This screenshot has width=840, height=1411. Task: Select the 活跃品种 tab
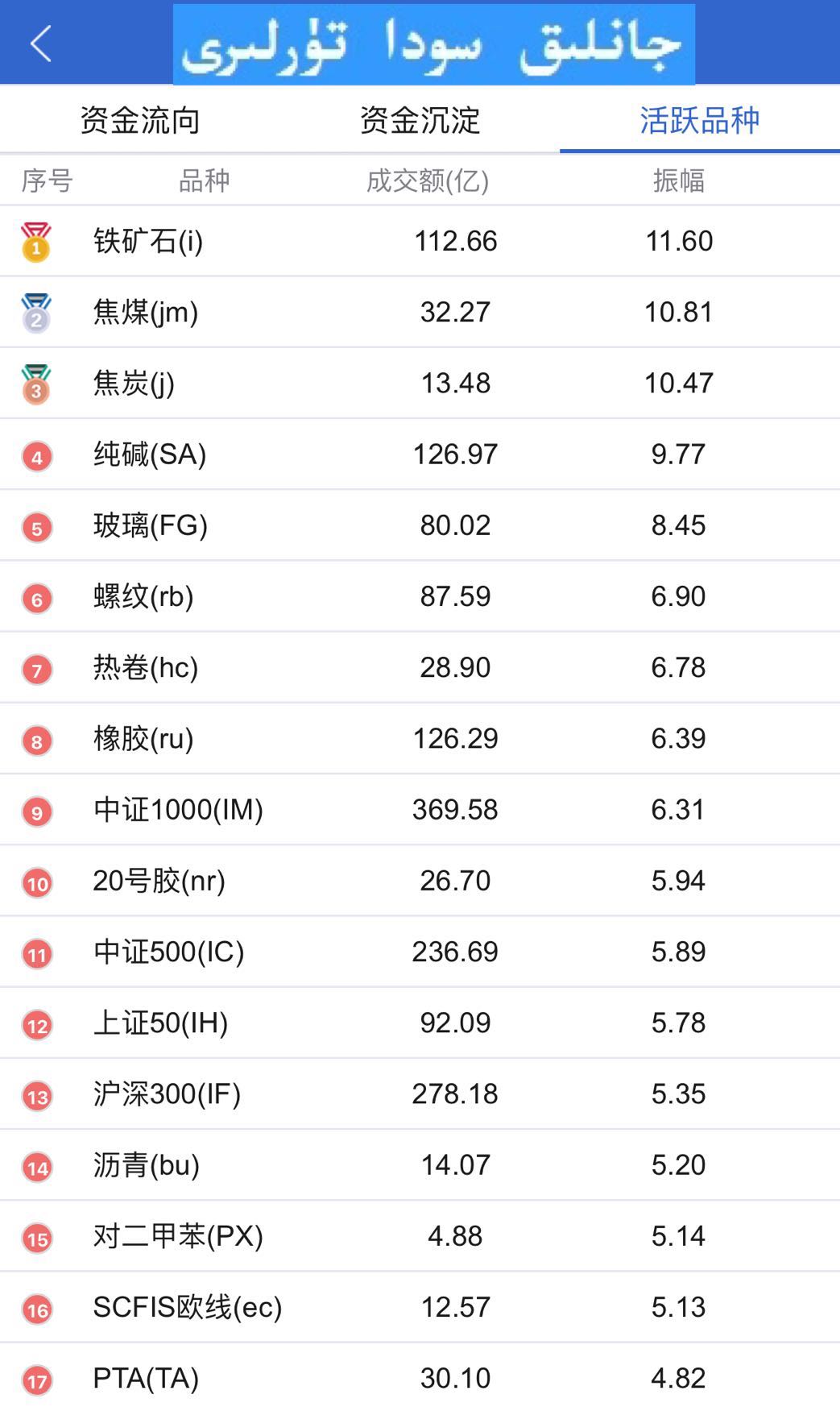pos(700,120)
